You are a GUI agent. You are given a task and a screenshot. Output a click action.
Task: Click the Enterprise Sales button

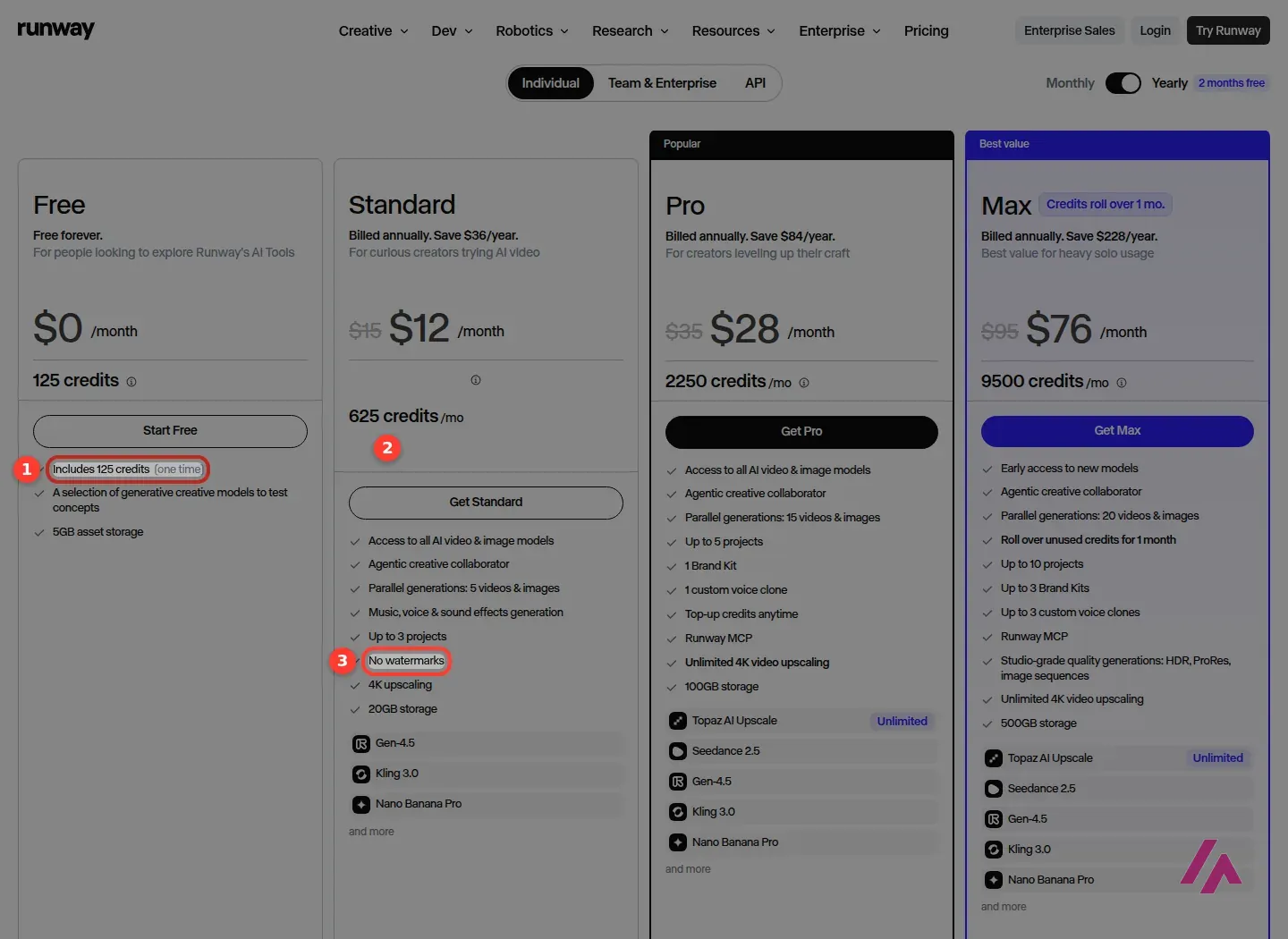1070,30
